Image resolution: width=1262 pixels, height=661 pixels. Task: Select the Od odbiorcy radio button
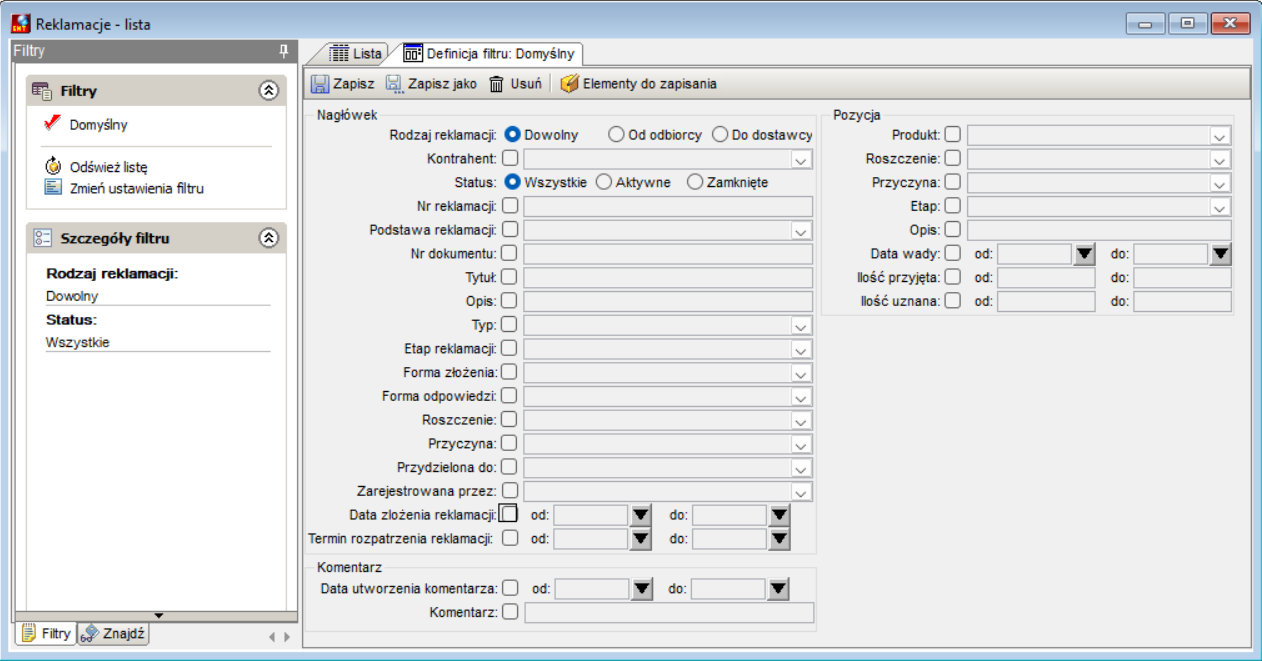[x=617, y=134]
